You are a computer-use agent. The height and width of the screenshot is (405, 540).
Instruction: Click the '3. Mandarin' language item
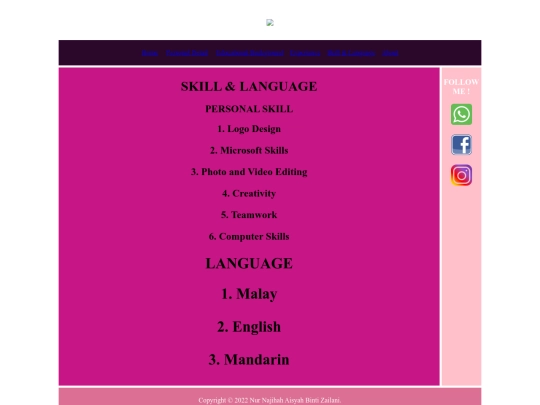(249, 360)
